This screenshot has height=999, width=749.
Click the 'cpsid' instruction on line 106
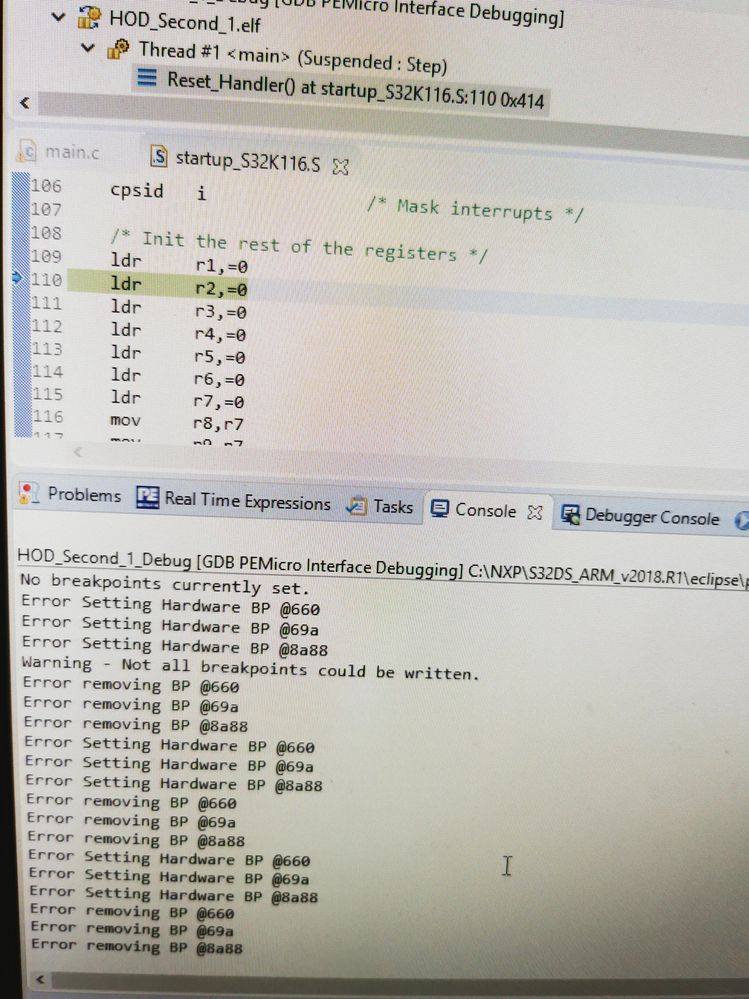click(x=136, y=190)
